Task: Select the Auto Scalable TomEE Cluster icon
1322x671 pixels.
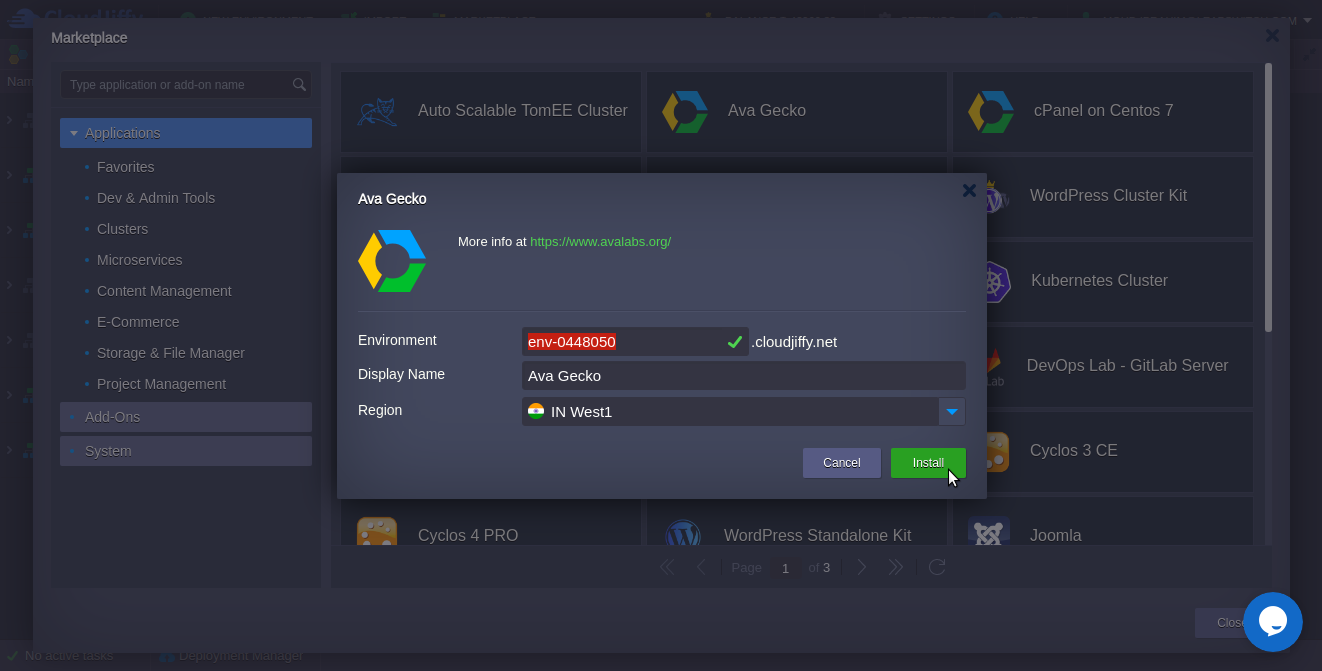Action: point(377,111)
